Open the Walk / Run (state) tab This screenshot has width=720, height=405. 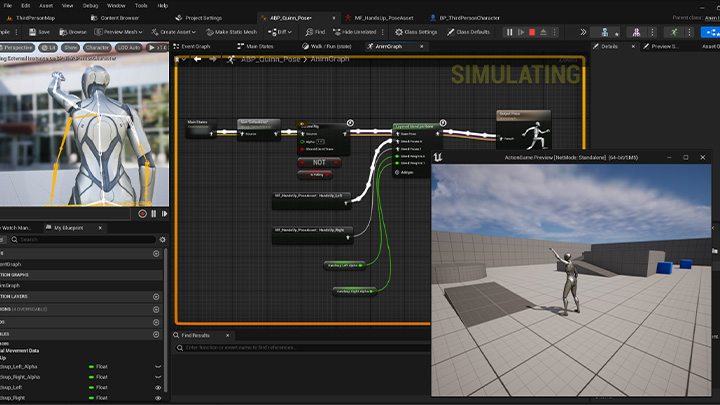(x=326, y=46)
